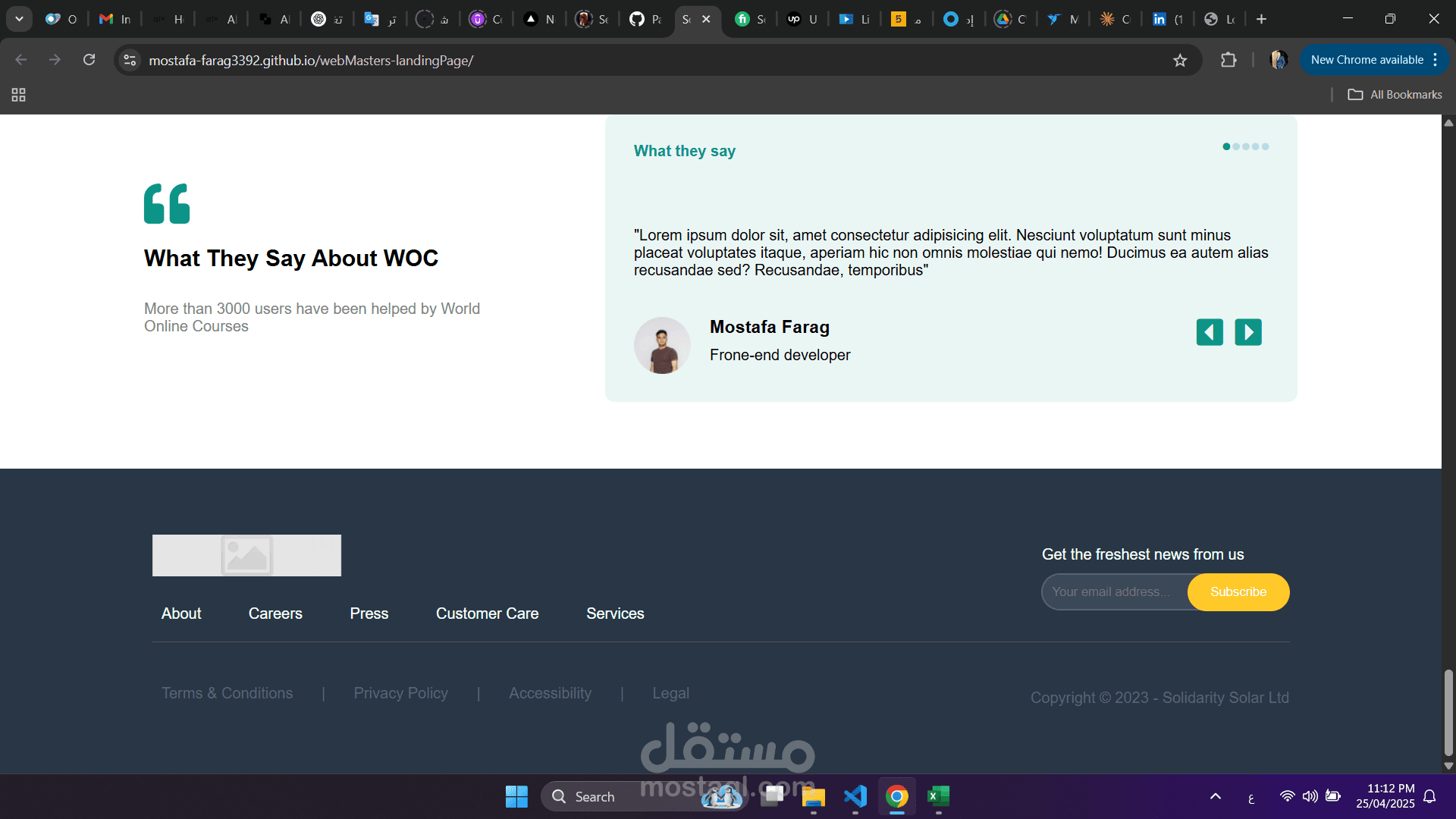Click the previous testimonial arrow button

point(1210,332)
